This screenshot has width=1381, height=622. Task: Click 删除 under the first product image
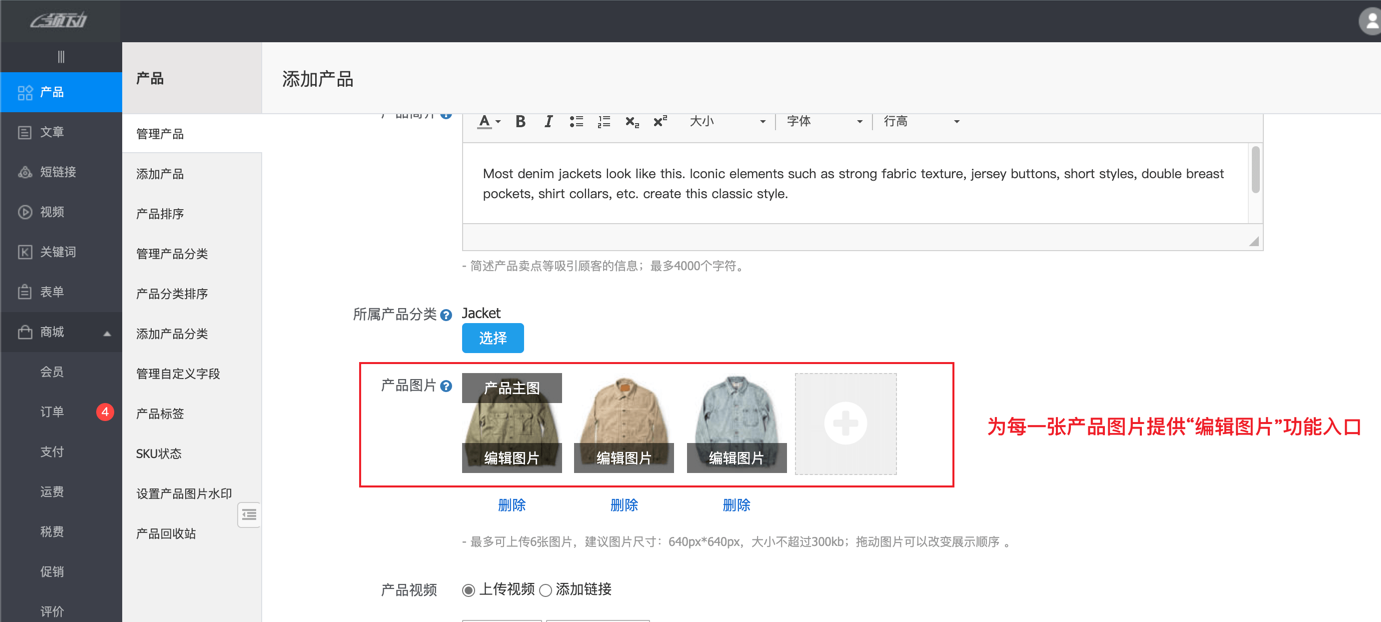click(511, 504)
